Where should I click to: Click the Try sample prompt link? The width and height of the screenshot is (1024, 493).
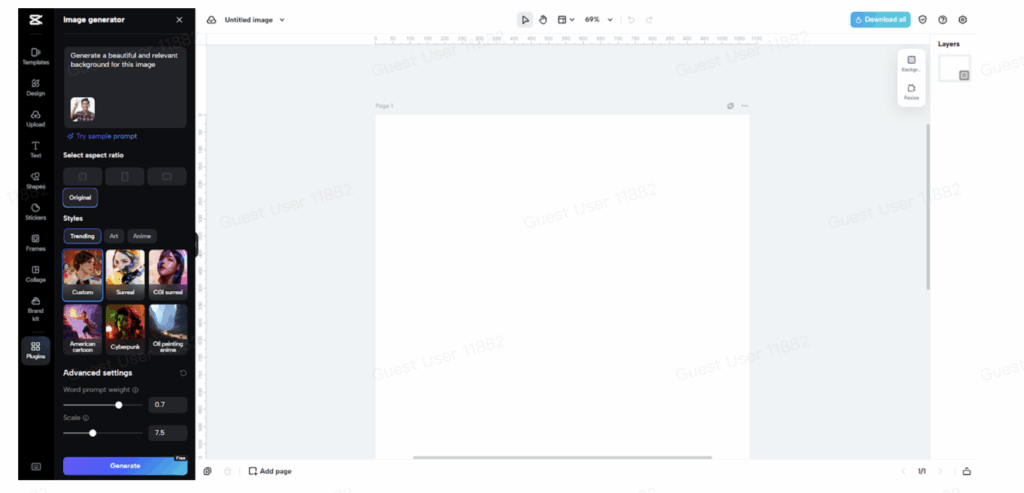(x=102, y=136)
